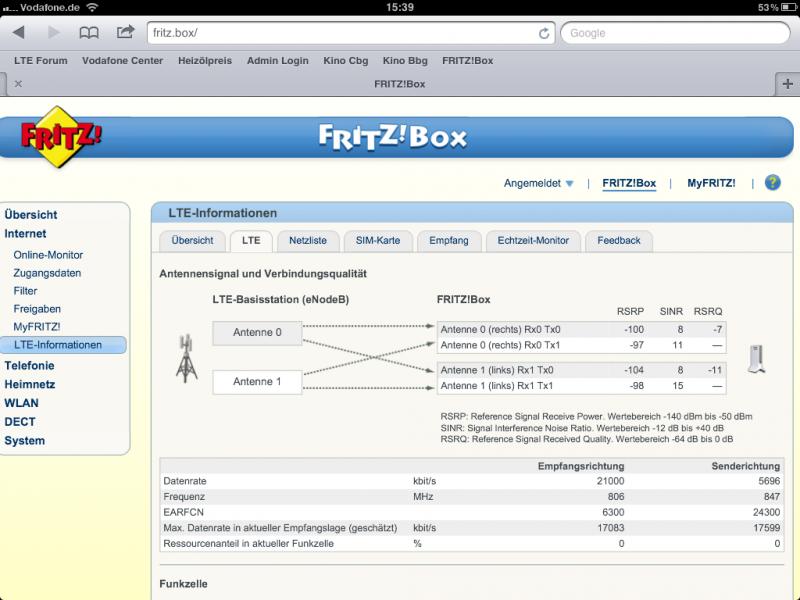
Task: Select LTE-Informationen in sidebar
Action: point(63,345)
